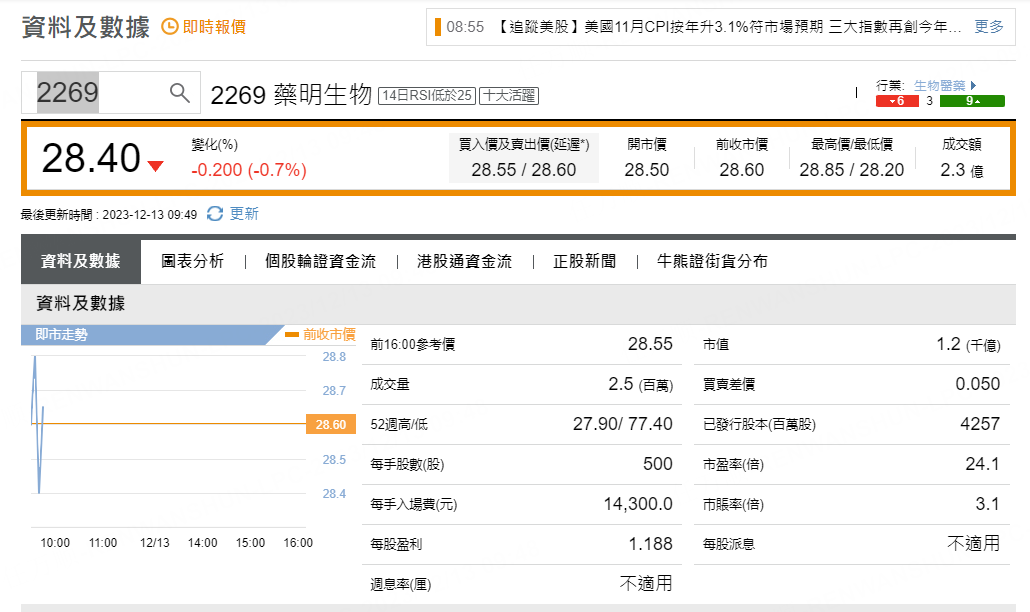1030x612 pixels.
Task: Click 市賬率 value 3.1
Action: pyautogui.click(x=987, y=504)
